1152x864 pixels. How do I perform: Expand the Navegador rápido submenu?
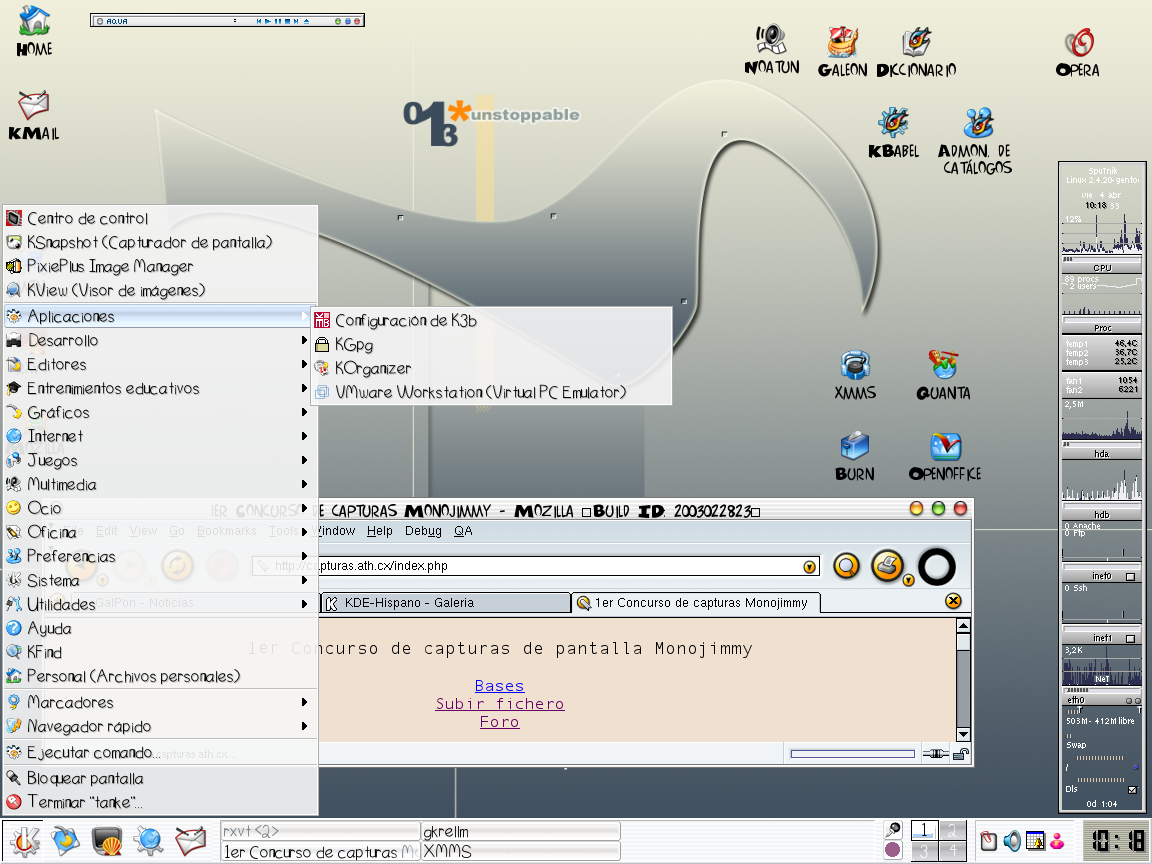click(x=160, y=727)
